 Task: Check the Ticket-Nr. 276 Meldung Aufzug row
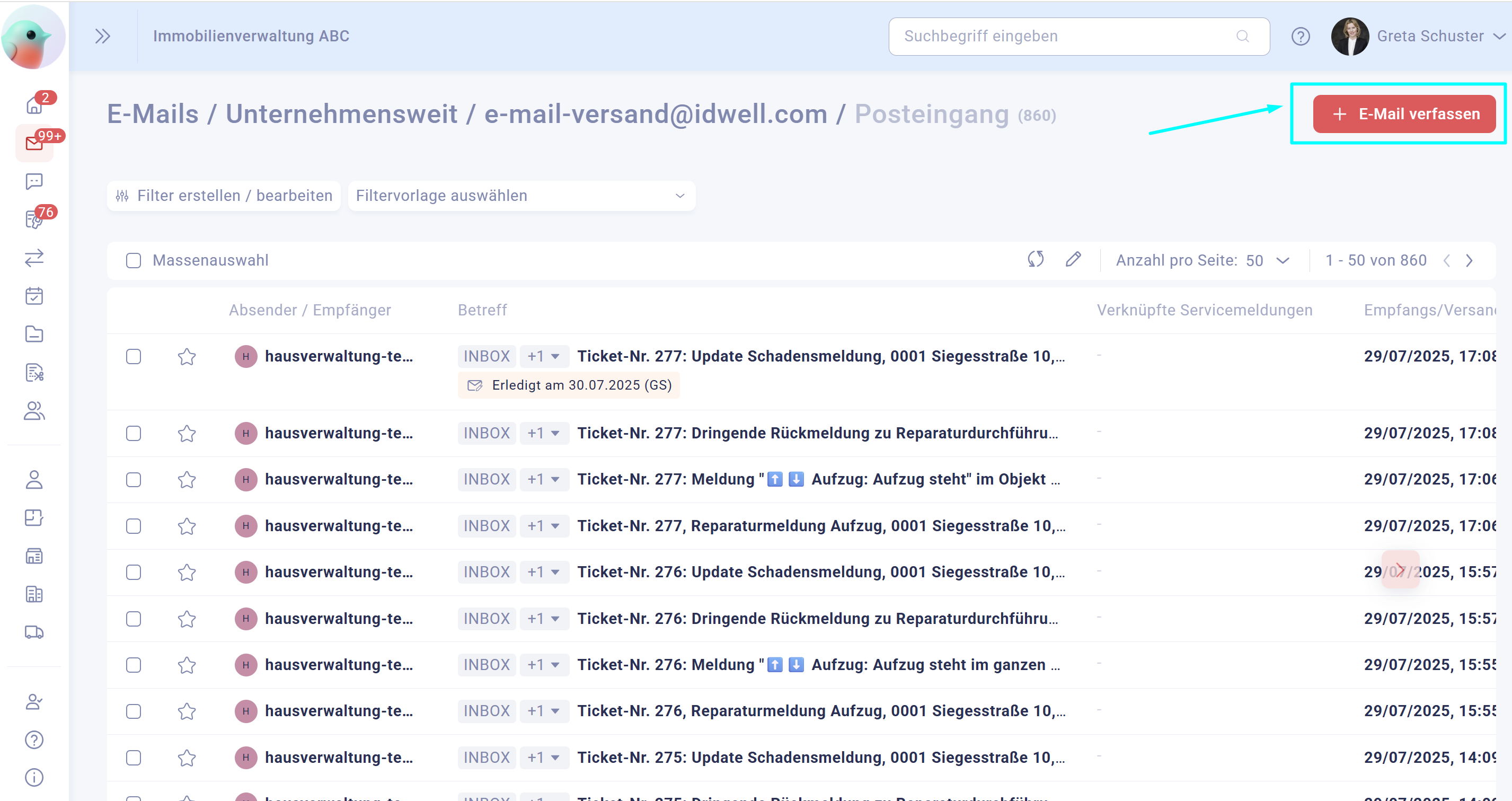[133, 665]
